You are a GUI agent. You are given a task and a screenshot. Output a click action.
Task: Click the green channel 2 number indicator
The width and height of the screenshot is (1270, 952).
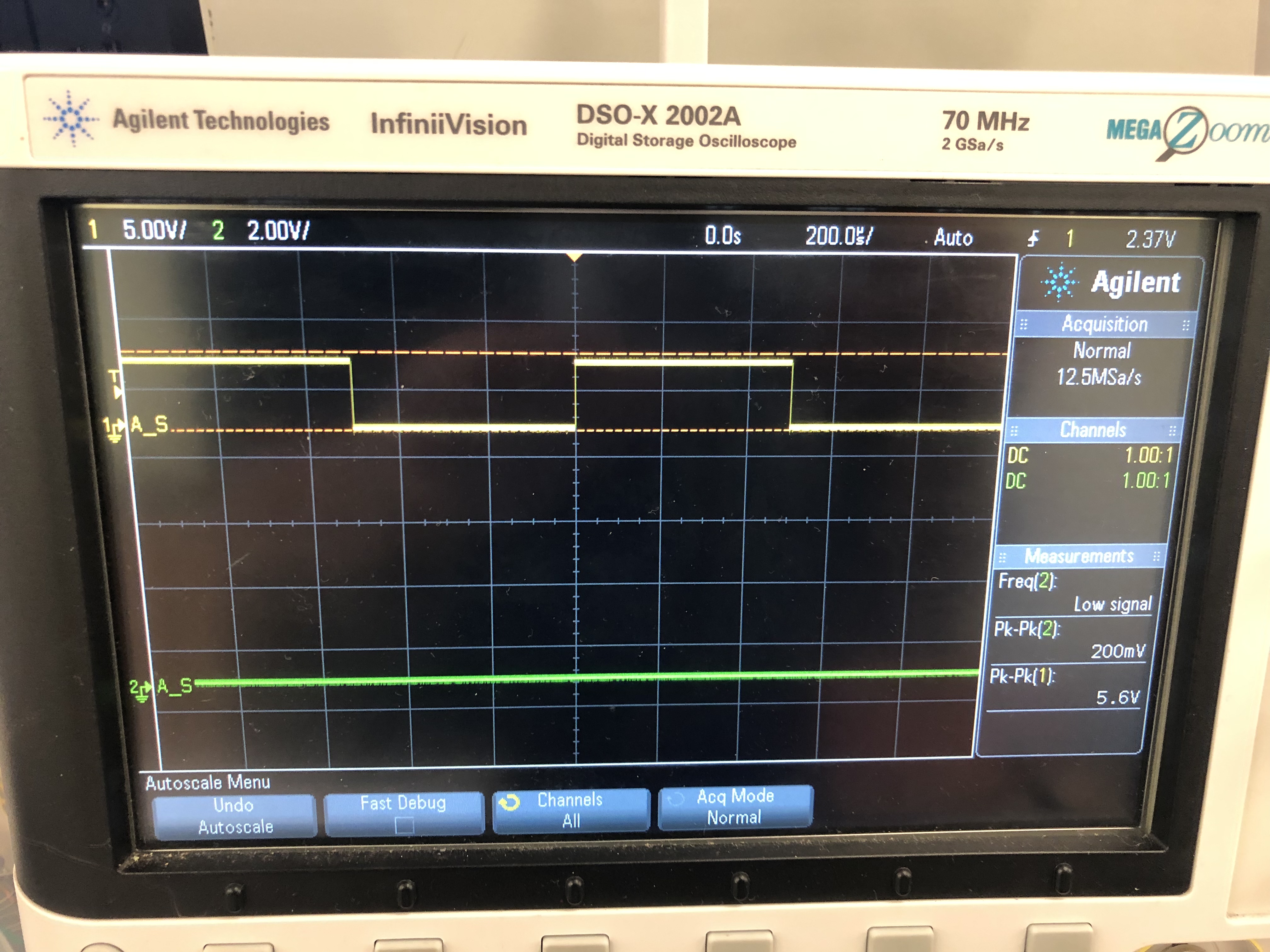coord(218,231)
